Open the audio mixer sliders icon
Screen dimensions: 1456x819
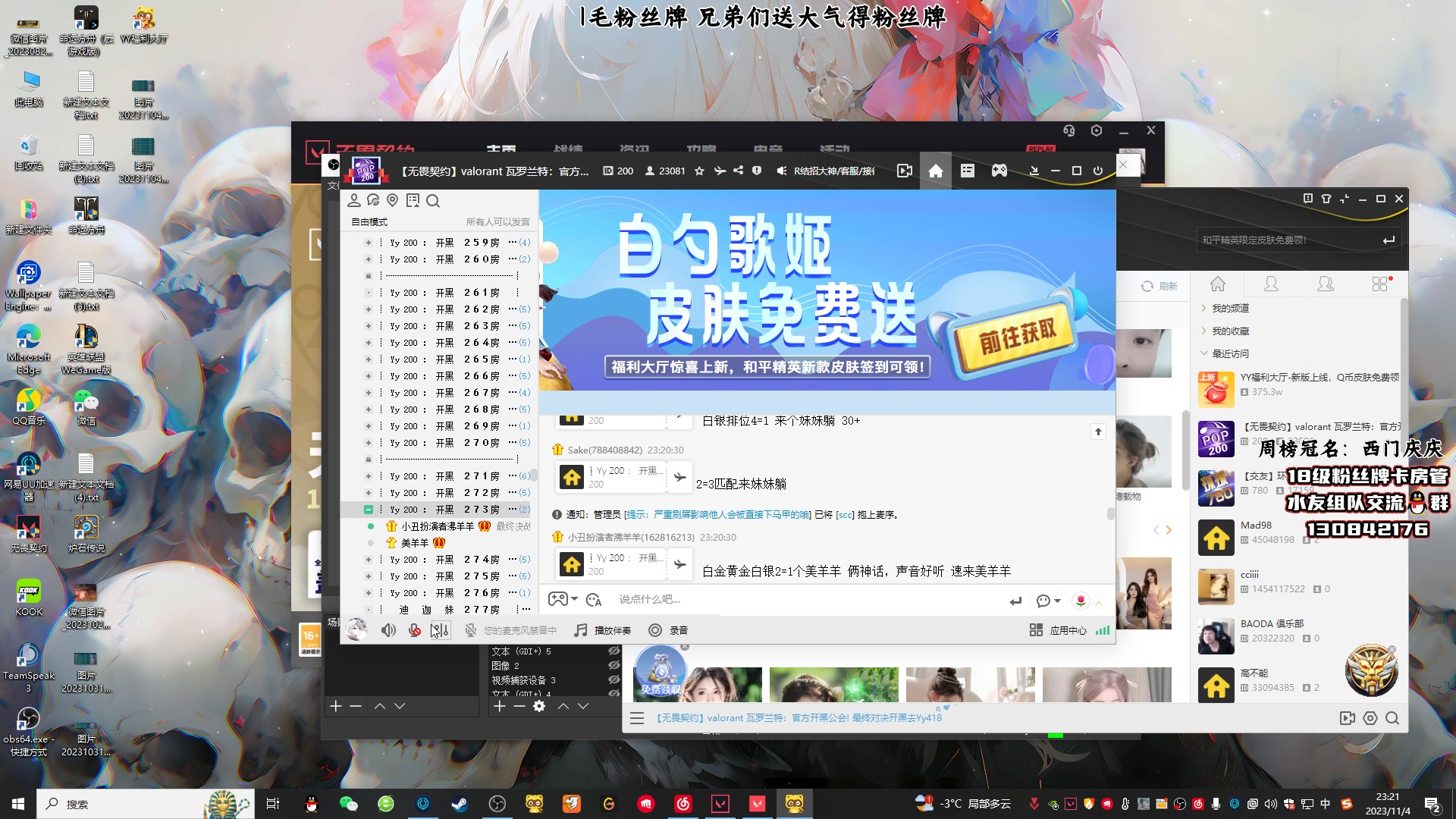441,630
